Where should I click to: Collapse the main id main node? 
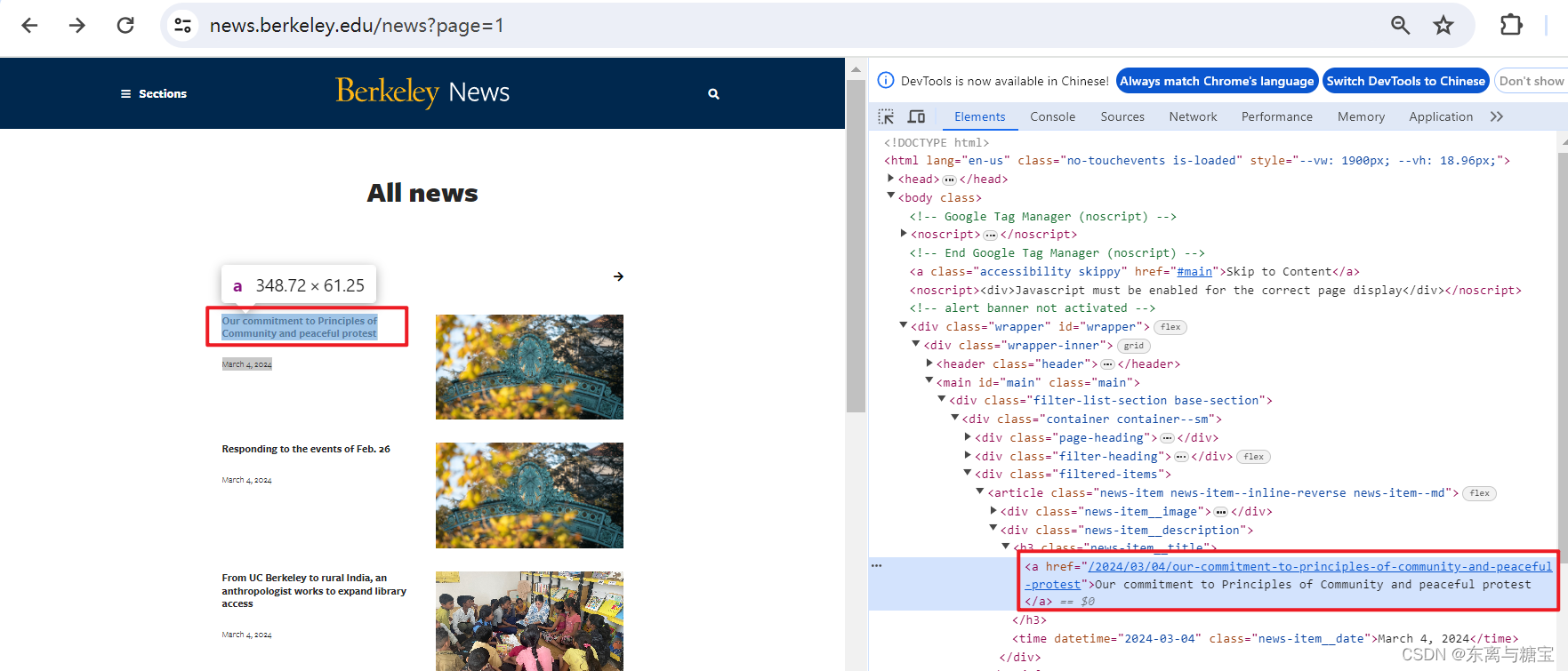929,381
